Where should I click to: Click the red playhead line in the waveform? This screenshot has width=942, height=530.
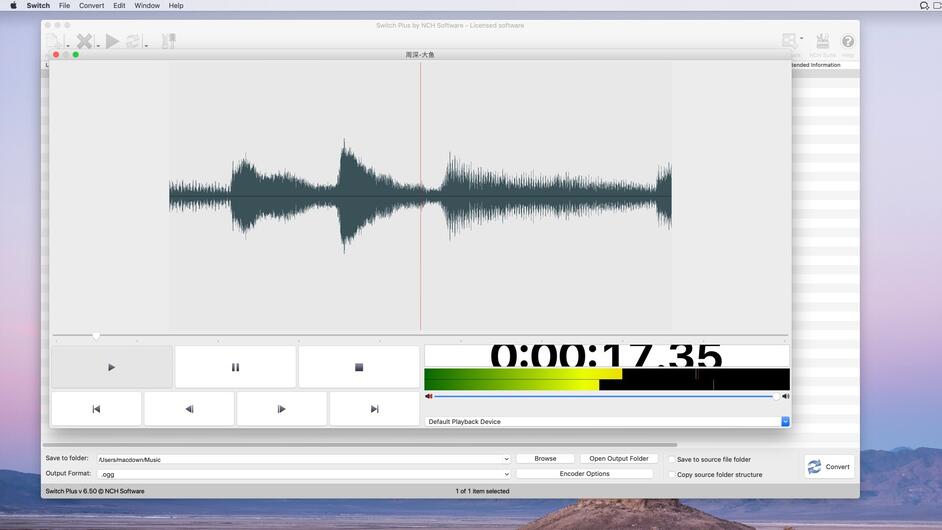click(421, 195)
